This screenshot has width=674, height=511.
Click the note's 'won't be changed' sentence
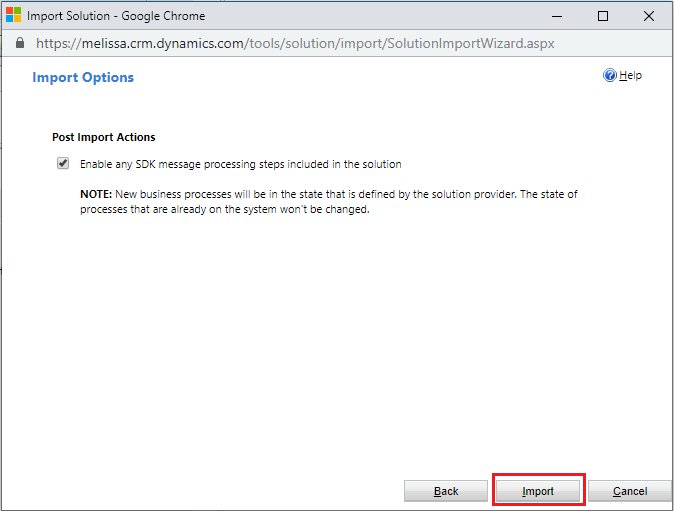pyautogui.click(x=225, y=210)
